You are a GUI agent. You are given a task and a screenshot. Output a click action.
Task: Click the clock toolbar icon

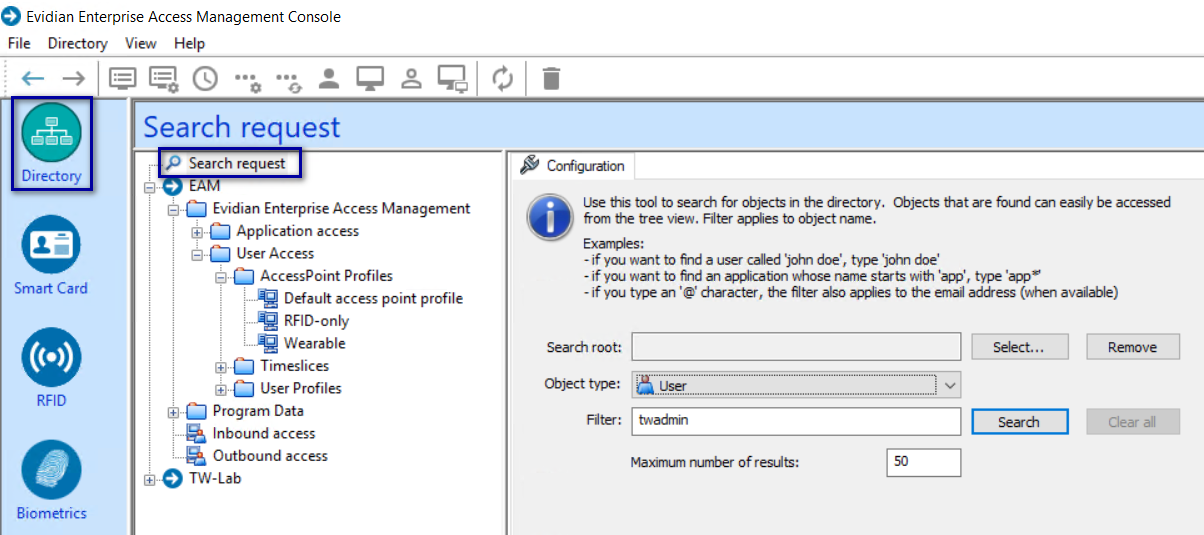tap(205, 78)
